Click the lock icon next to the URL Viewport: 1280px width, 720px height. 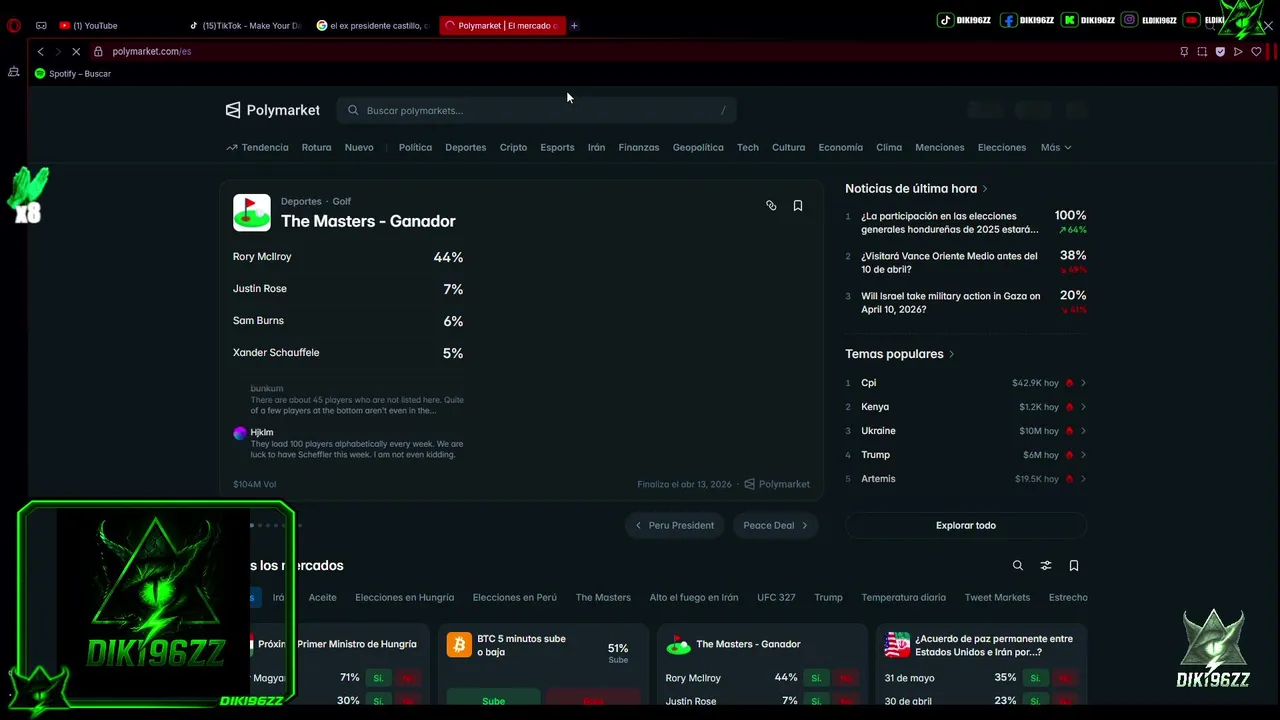tap(98, 51)
